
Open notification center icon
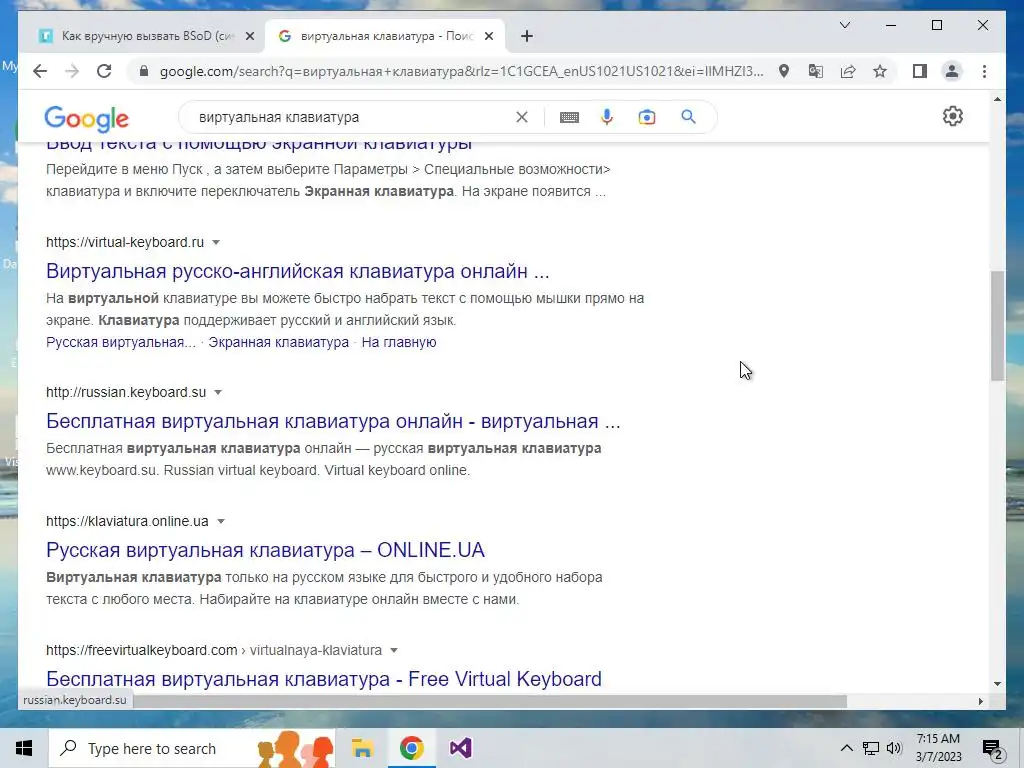(992, 748)
